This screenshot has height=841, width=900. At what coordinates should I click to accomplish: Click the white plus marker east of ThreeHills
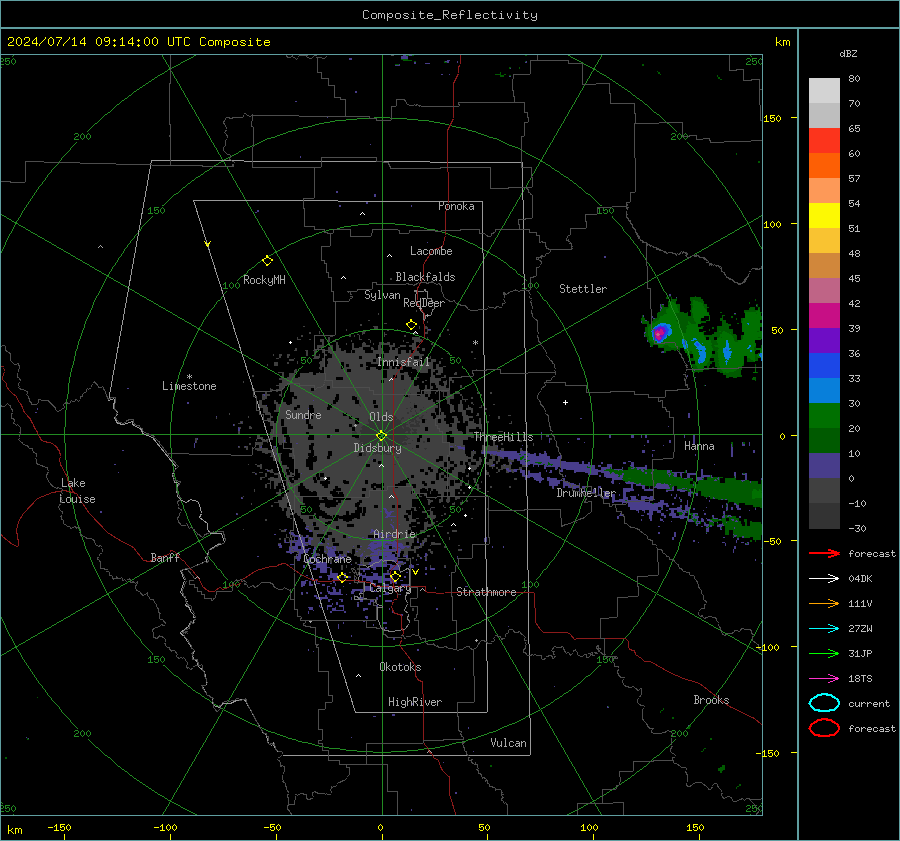(x=565, y=402)
